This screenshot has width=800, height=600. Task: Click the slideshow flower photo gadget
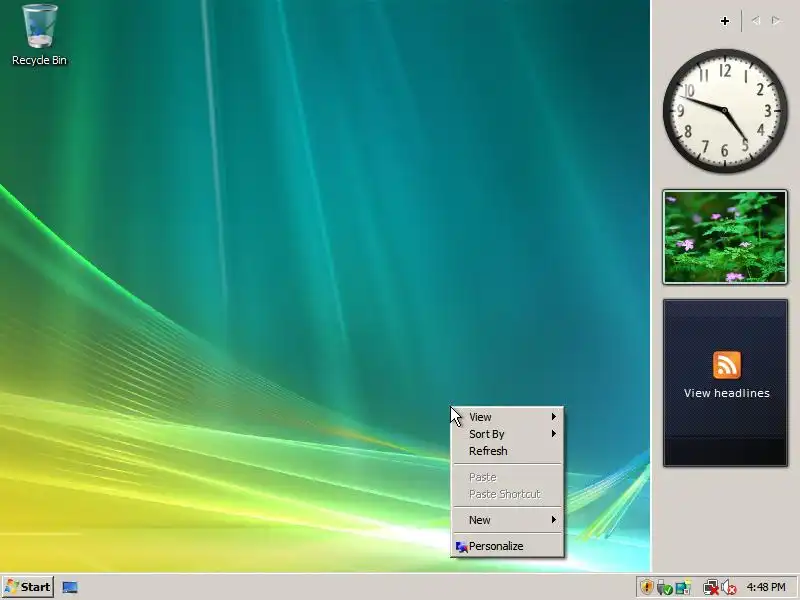725,237
